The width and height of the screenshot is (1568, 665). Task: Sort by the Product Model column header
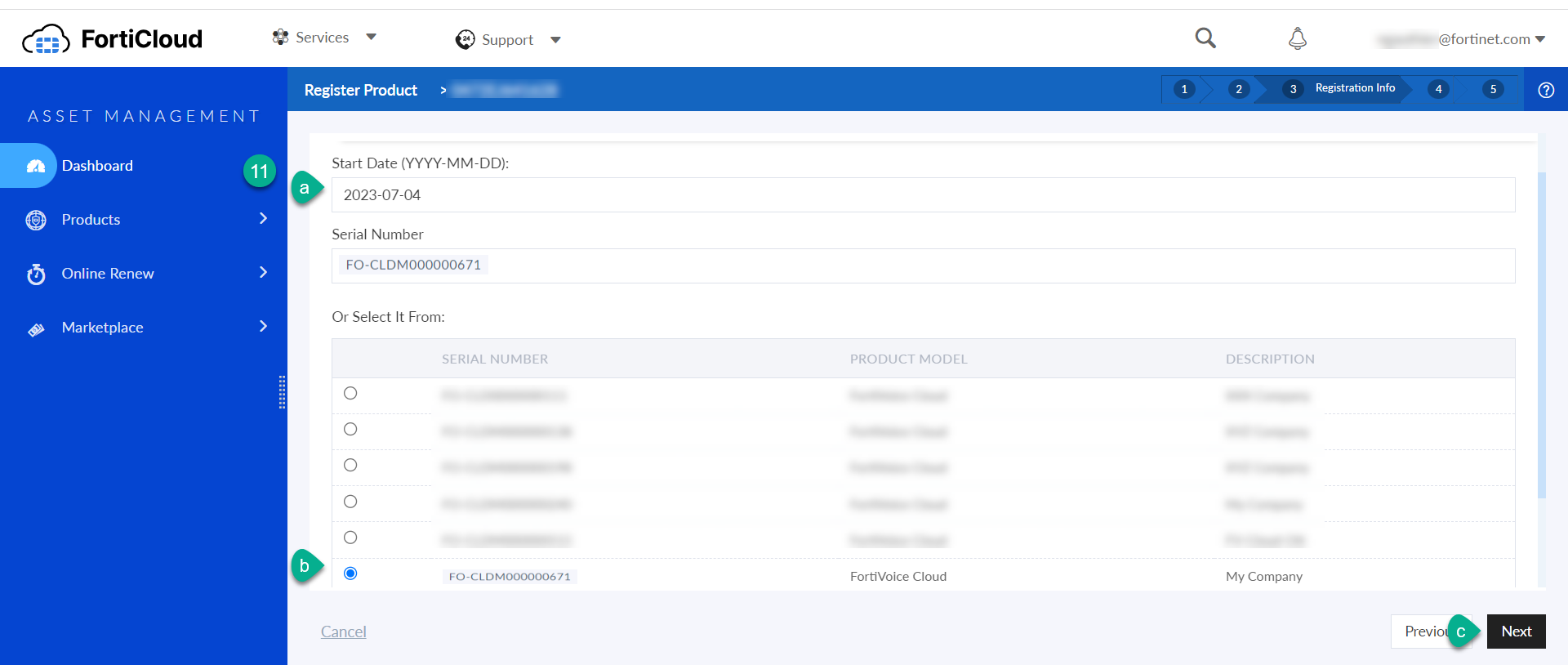(908, 359)
